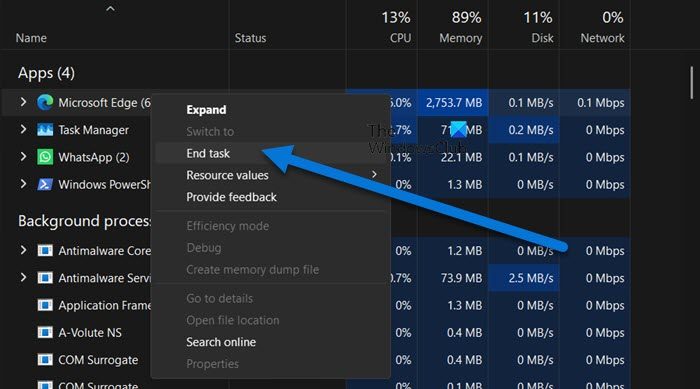This screenshot has width=700, height=389.
Task: Select Provide feedback menu entry
Action: pos(231,197)
